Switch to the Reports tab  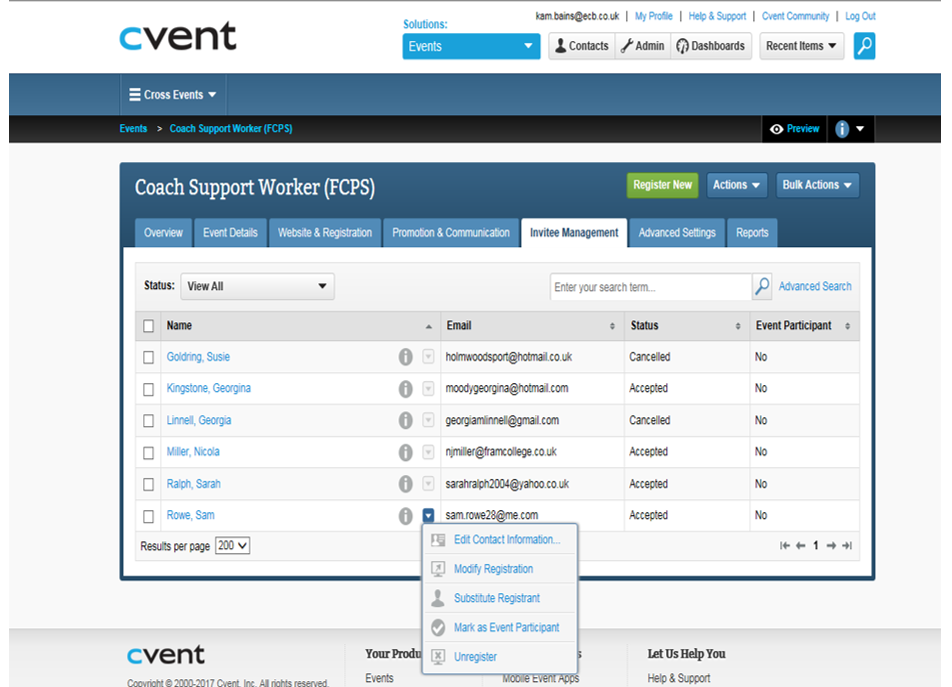(x=752, y=233)
